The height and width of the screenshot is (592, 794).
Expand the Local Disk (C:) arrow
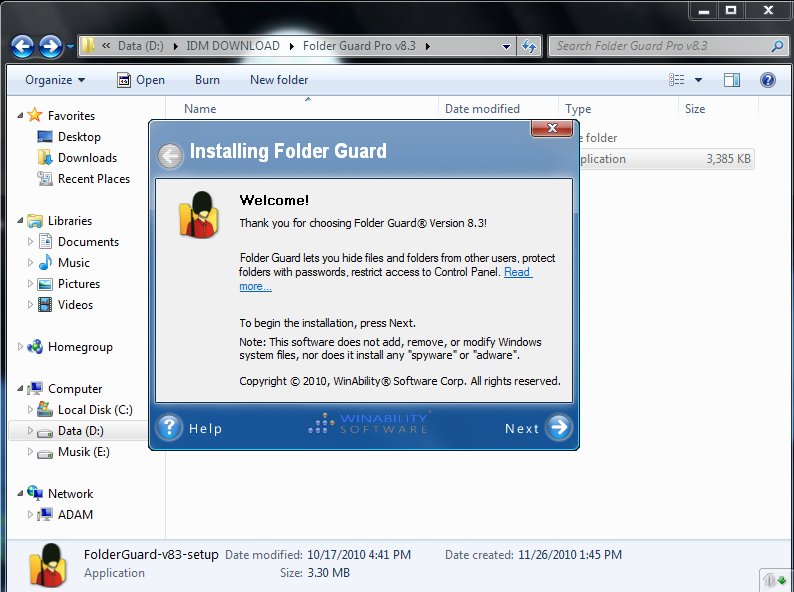[30, 409]
